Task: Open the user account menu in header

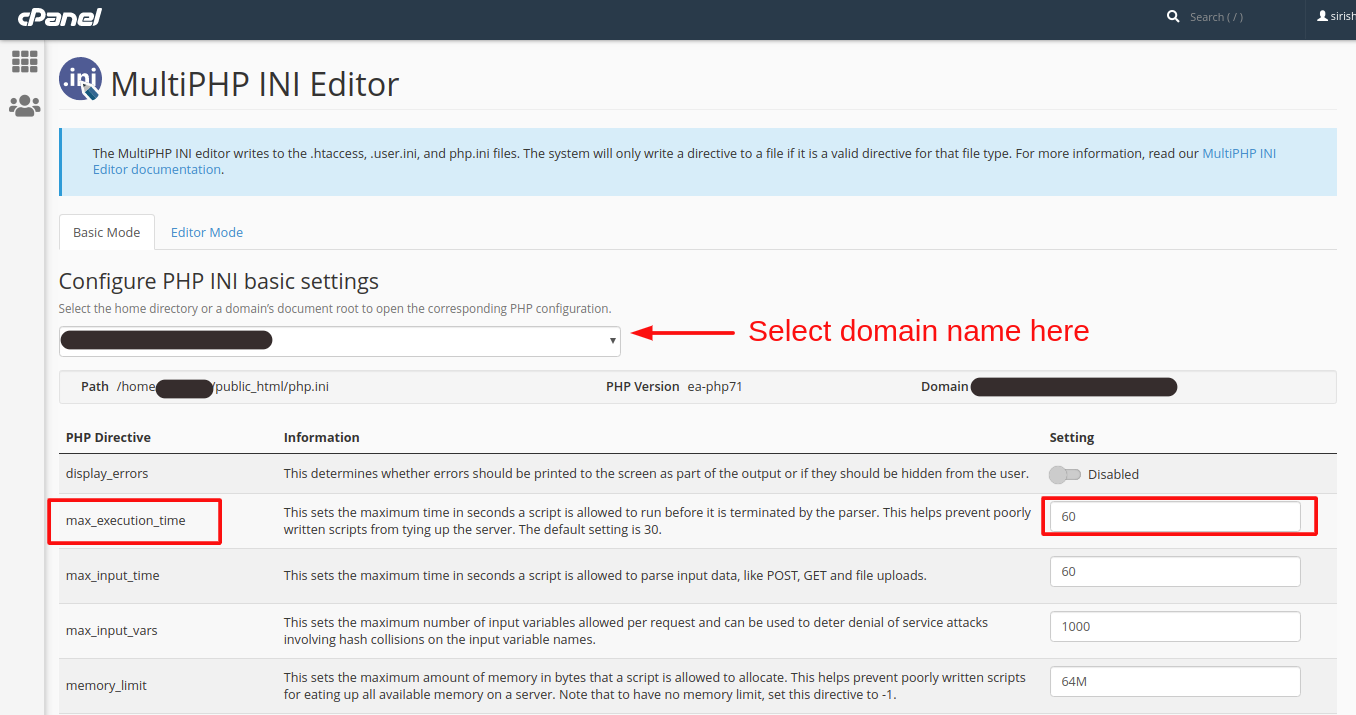Action: (1336, 17)
